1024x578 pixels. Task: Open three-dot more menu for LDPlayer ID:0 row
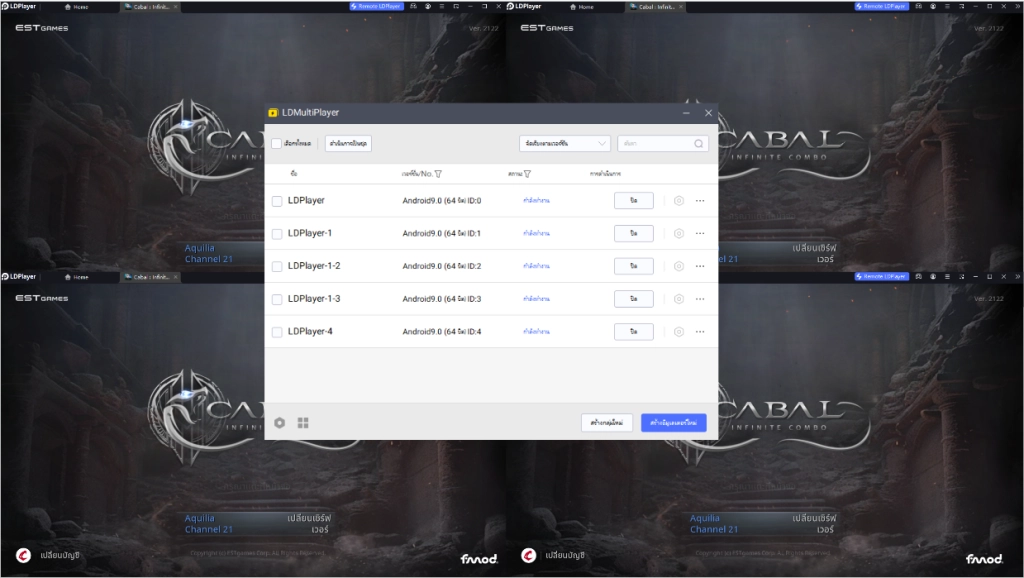700,201
